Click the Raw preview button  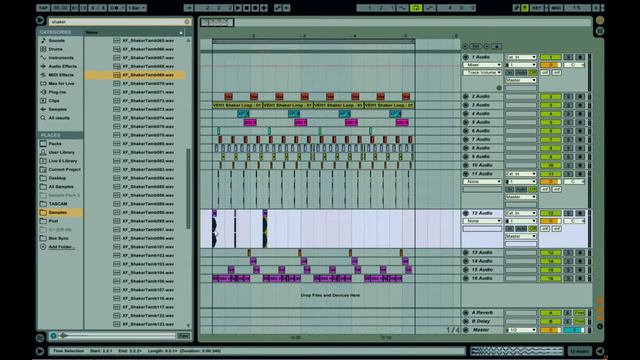pos(183,336)
